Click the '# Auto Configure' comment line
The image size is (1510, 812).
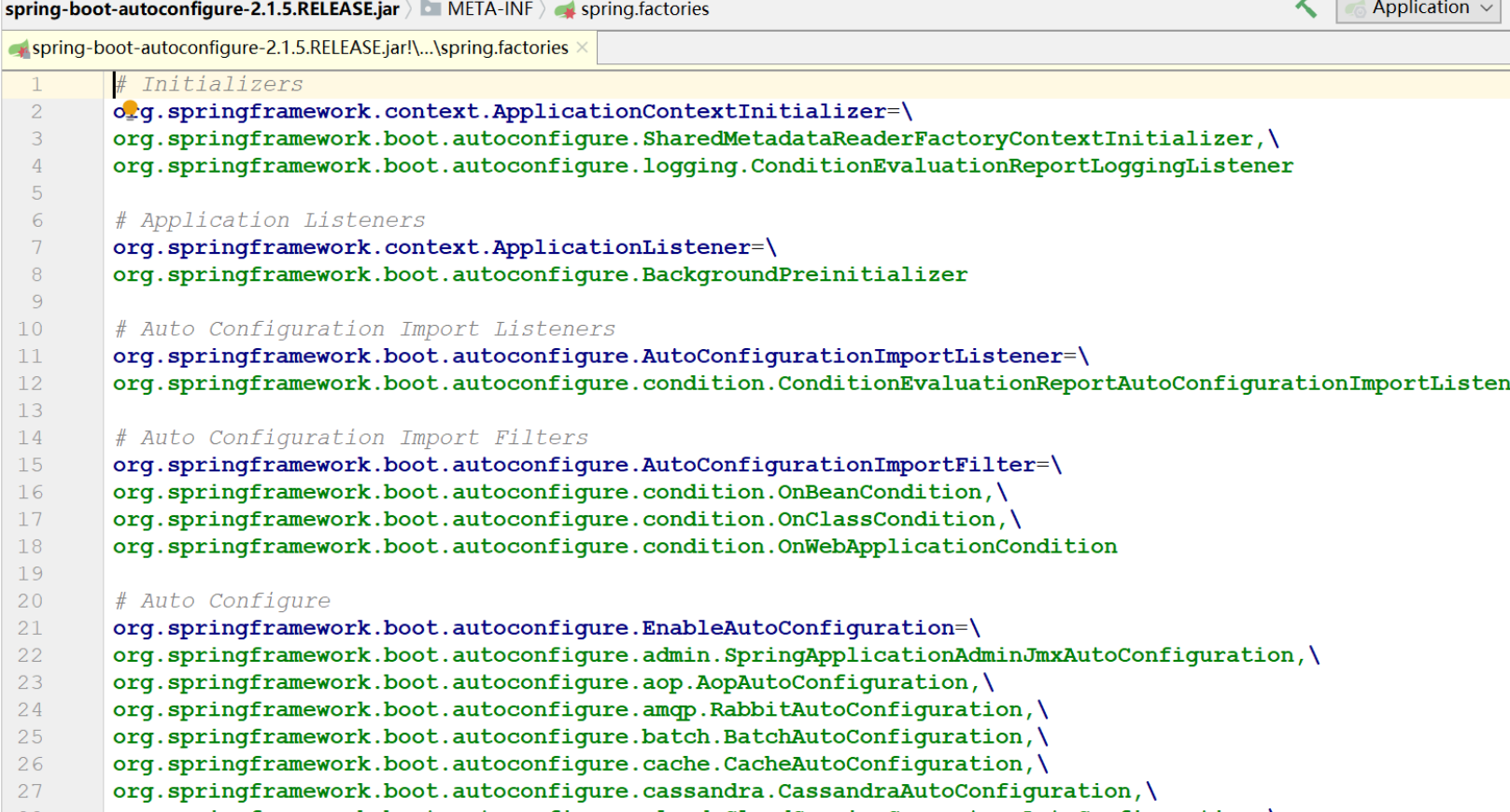(x=222, y=600)
